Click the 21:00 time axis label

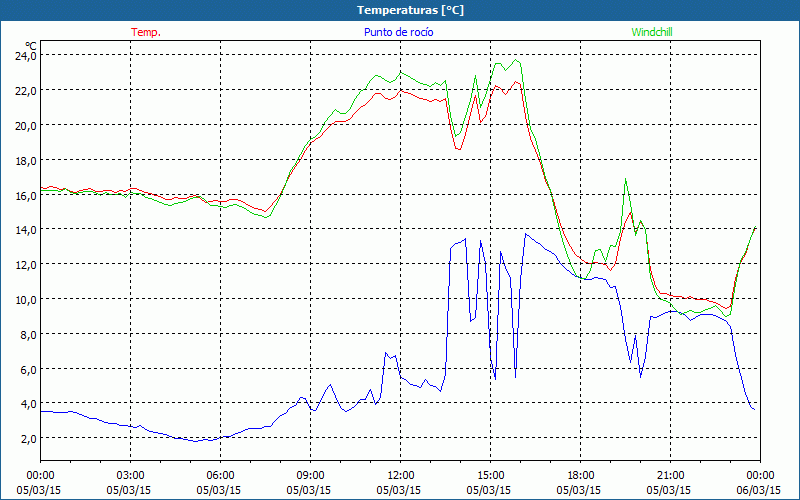[x=670, y=476]
